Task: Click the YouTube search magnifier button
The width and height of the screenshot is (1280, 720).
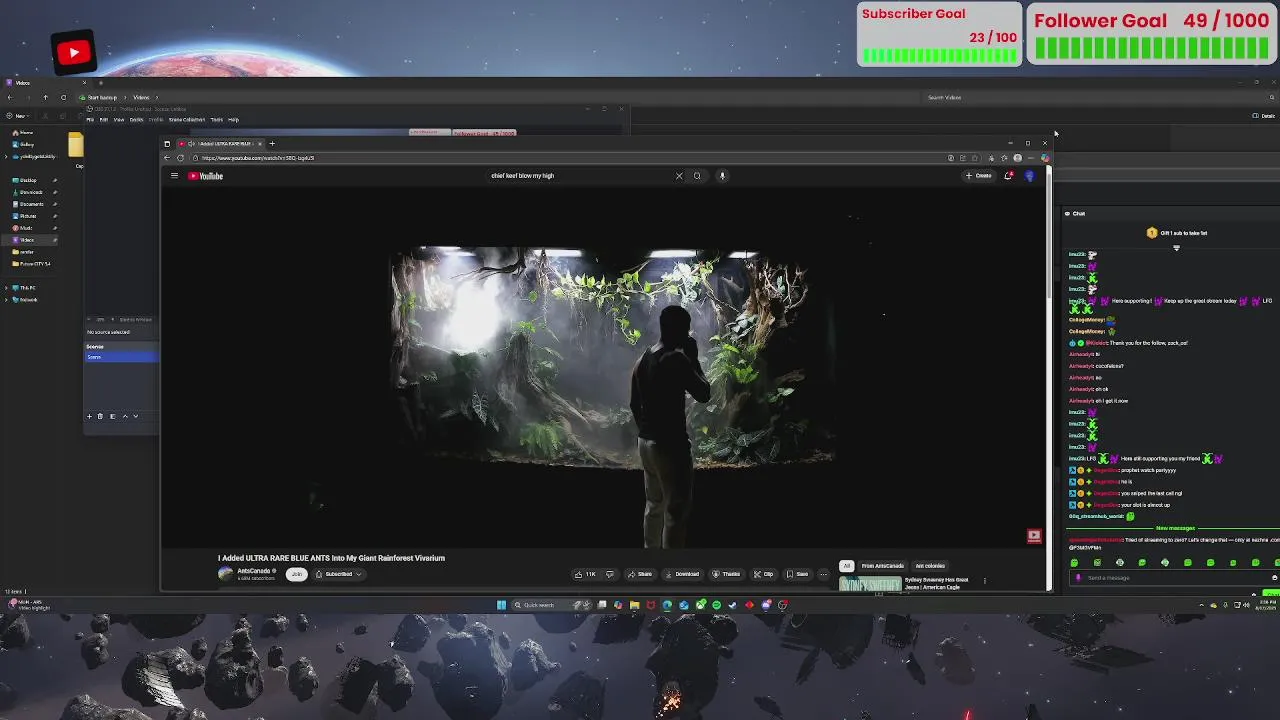Action: tap(697, 176)
